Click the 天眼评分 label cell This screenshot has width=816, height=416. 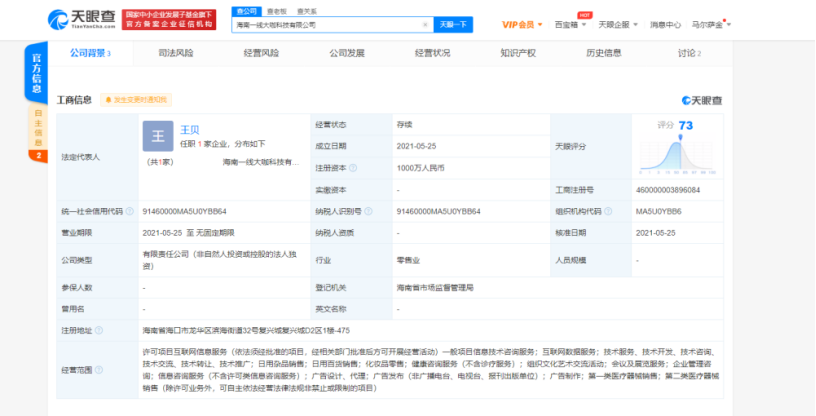coord(591,147)
